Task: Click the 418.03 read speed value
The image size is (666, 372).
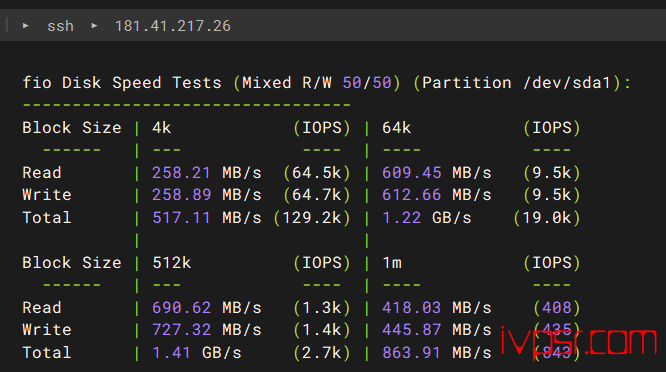Action: pos(412,308)
